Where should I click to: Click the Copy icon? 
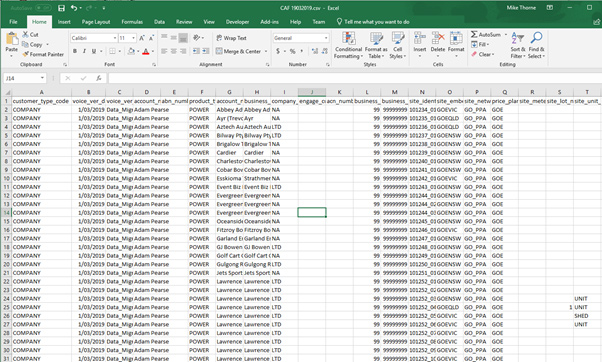click(25, 45)
